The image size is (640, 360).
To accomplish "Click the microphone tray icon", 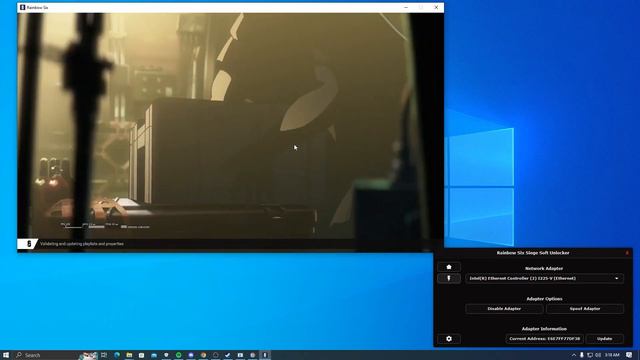I will click(582, 355).
